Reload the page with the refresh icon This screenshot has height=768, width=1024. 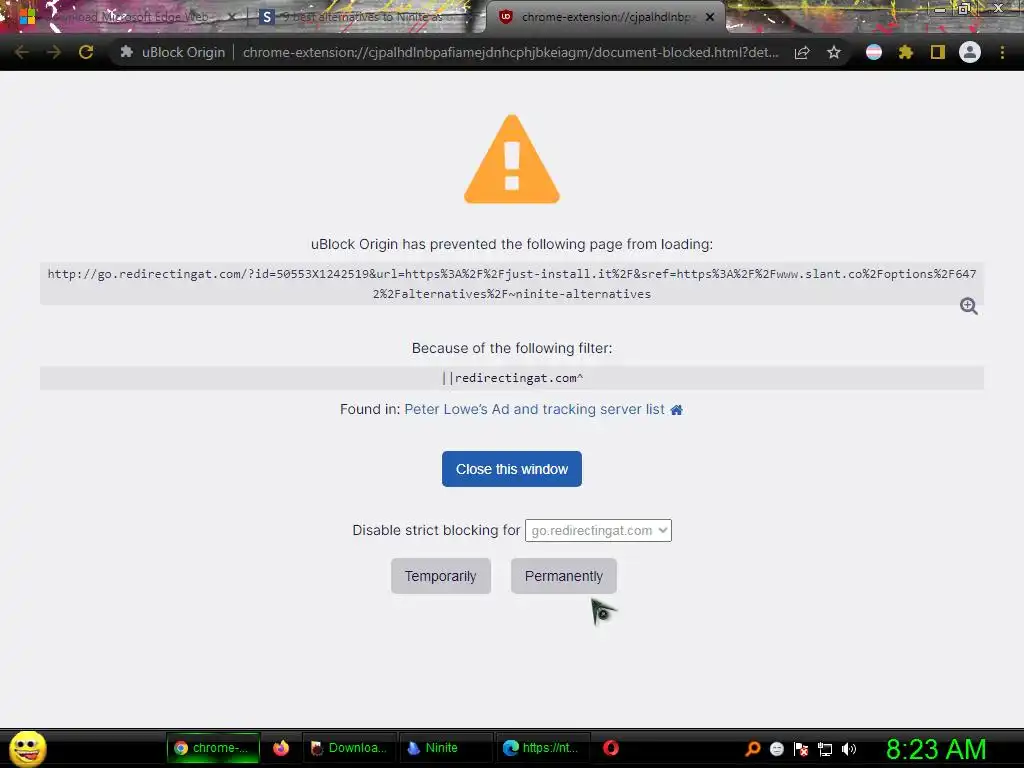(x=86, y=52)
